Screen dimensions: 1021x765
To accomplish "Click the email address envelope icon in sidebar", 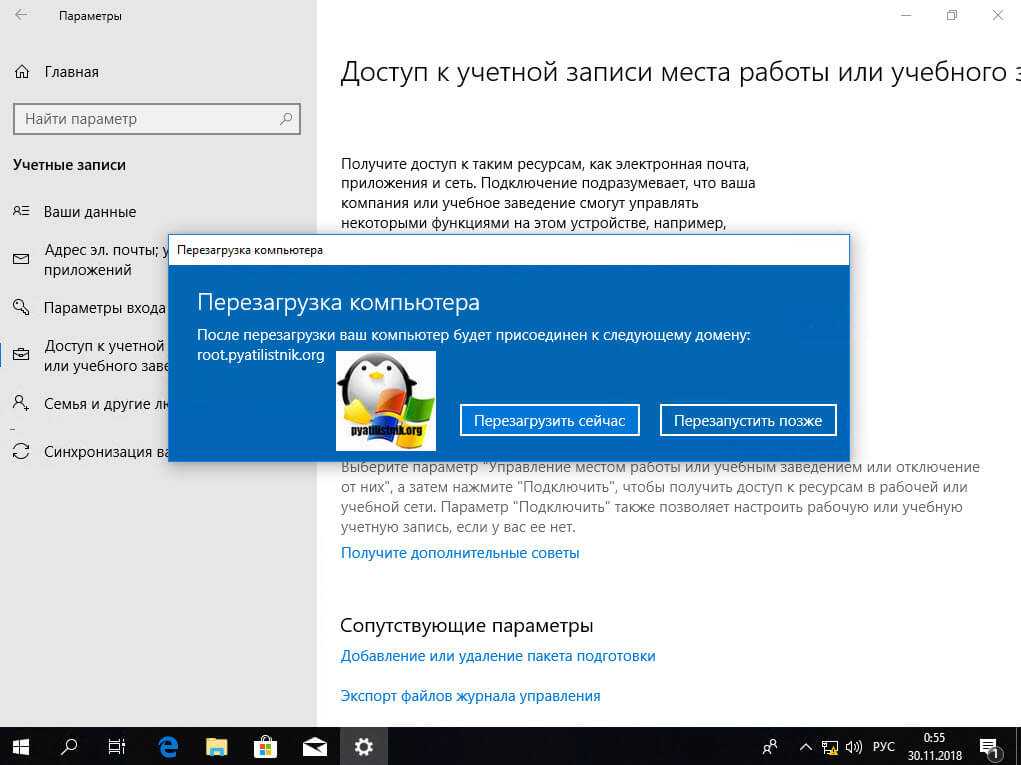I will 21,260.
